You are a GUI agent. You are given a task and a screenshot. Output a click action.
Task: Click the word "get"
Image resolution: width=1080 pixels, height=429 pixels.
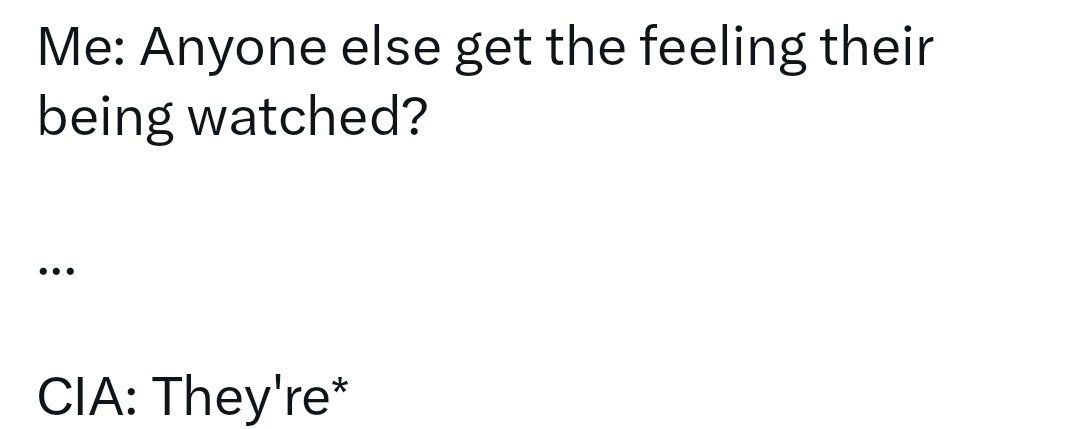point(492,52)
